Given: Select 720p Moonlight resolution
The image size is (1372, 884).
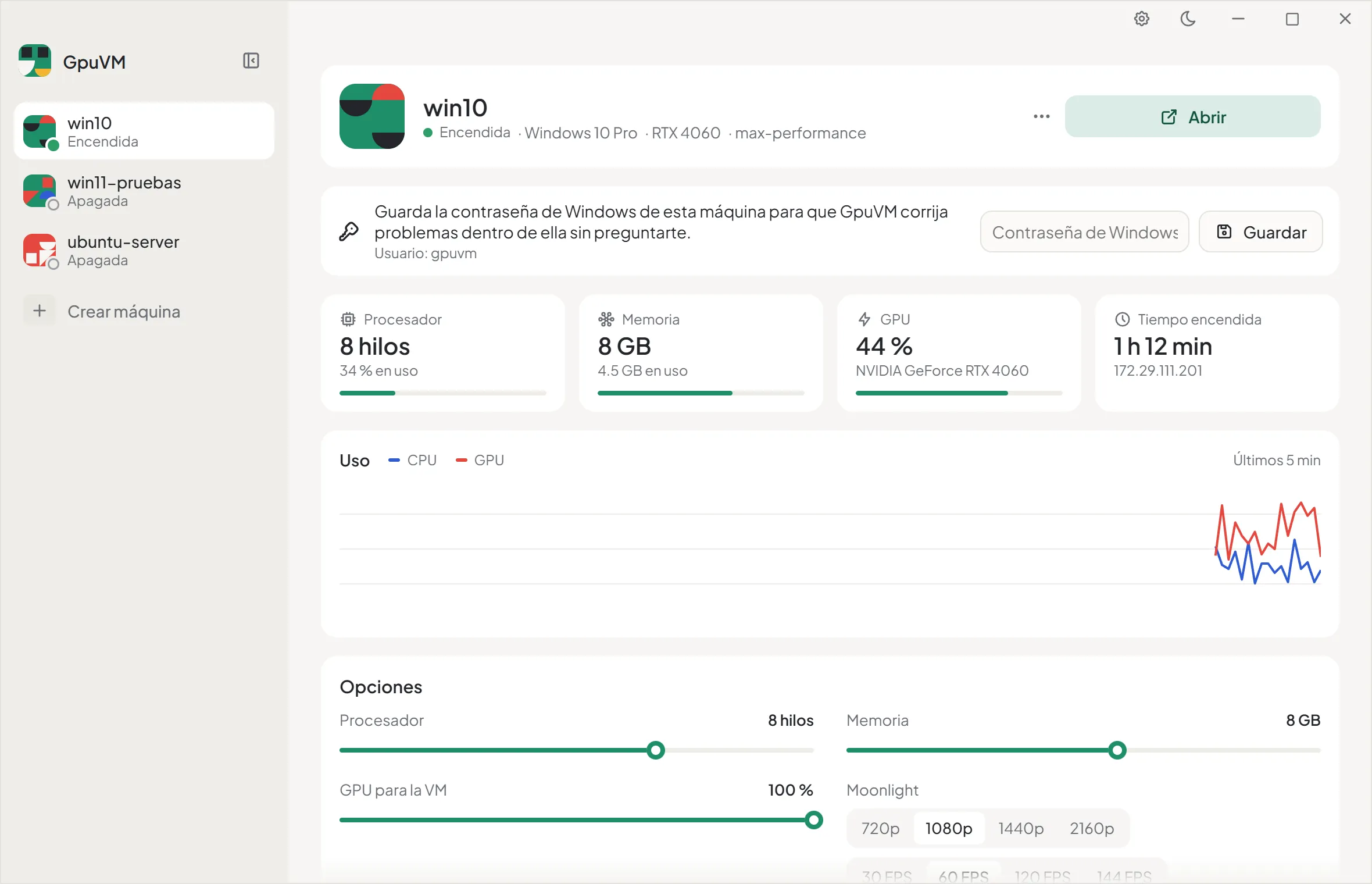Looking at the screenshot, I should click(880, 828).
